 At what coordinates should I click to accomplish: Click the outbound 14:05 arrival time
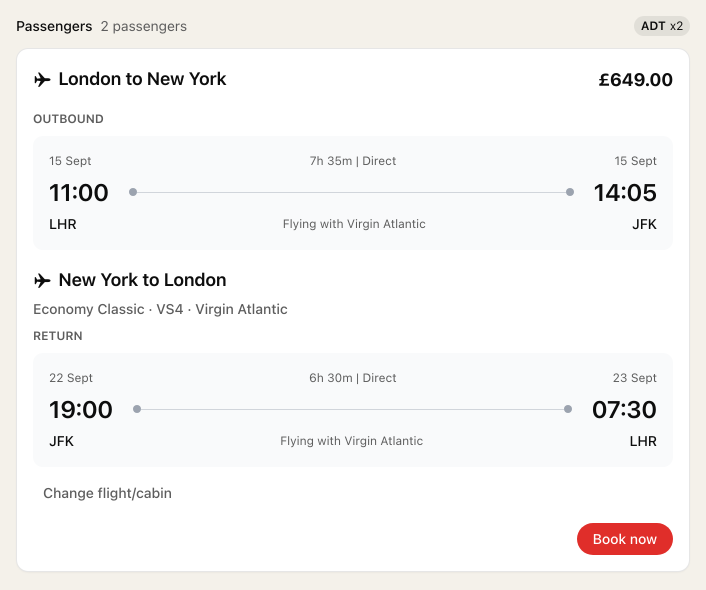(625, 192)
